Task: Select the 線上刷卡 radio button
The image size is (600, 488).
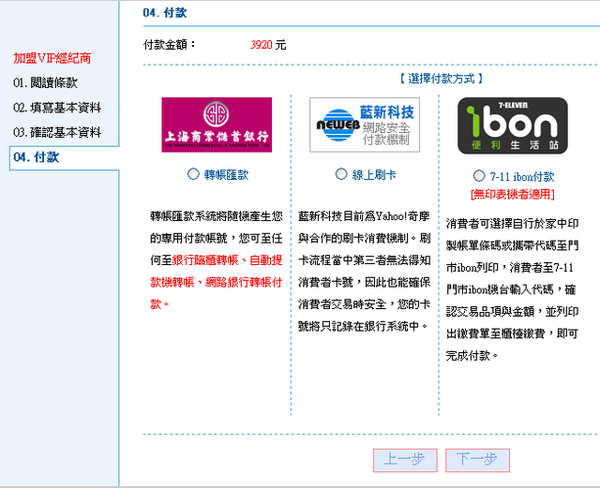Action: coord(341,174)
